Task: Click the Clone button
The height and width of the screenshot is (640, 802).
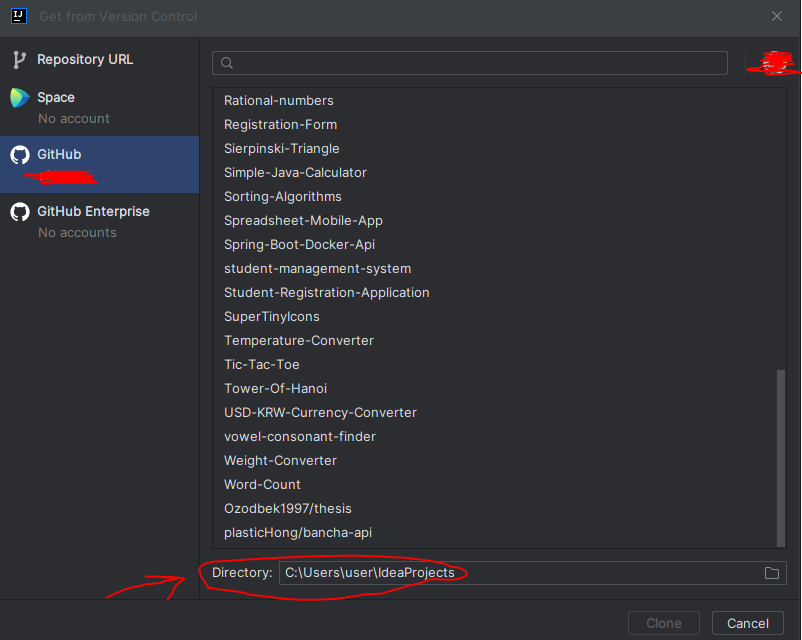Action: (663, 623)
